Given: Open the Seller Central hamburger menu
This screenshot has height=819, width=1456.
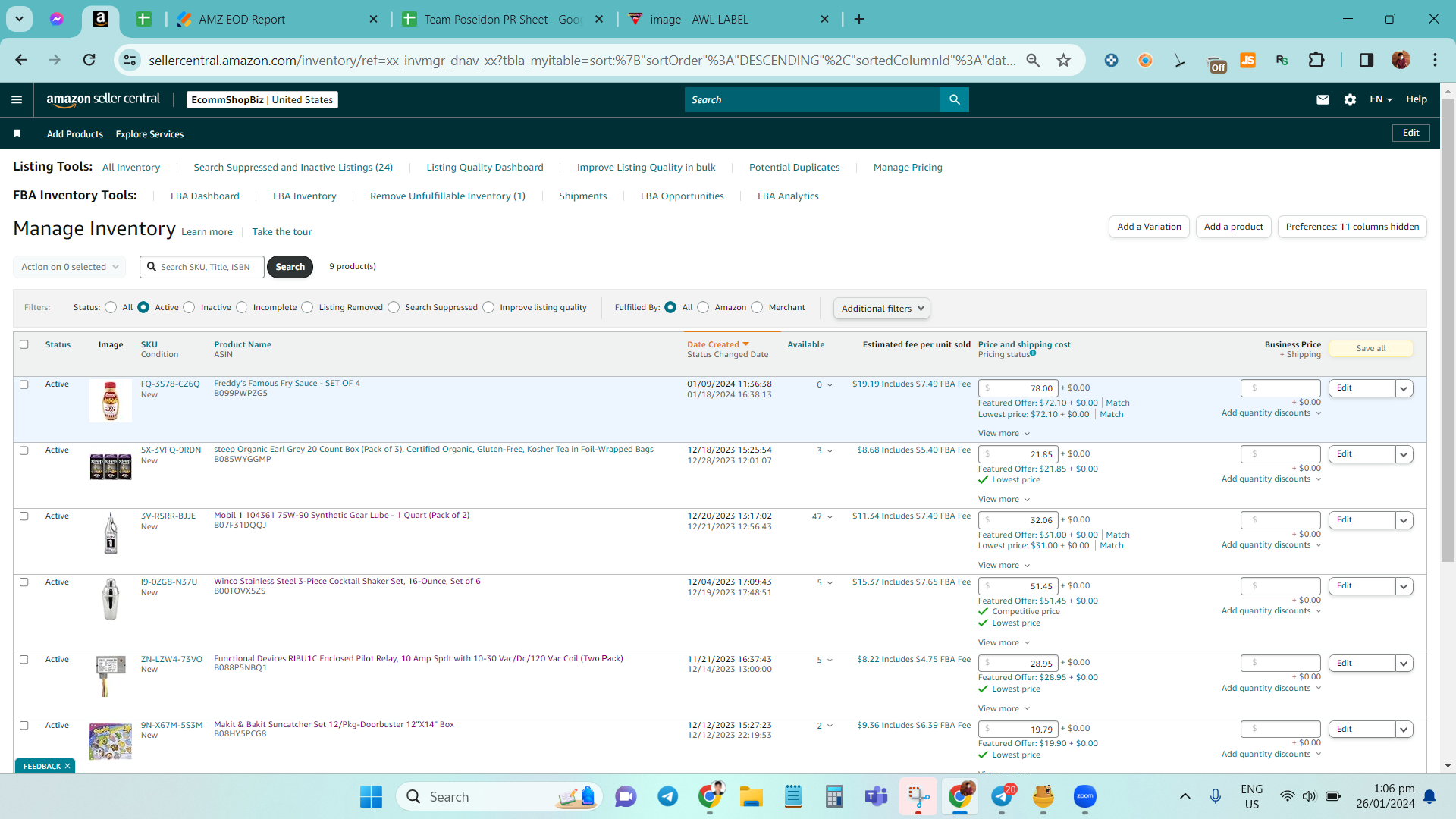Looking at the screenshot, I should 17,99.
